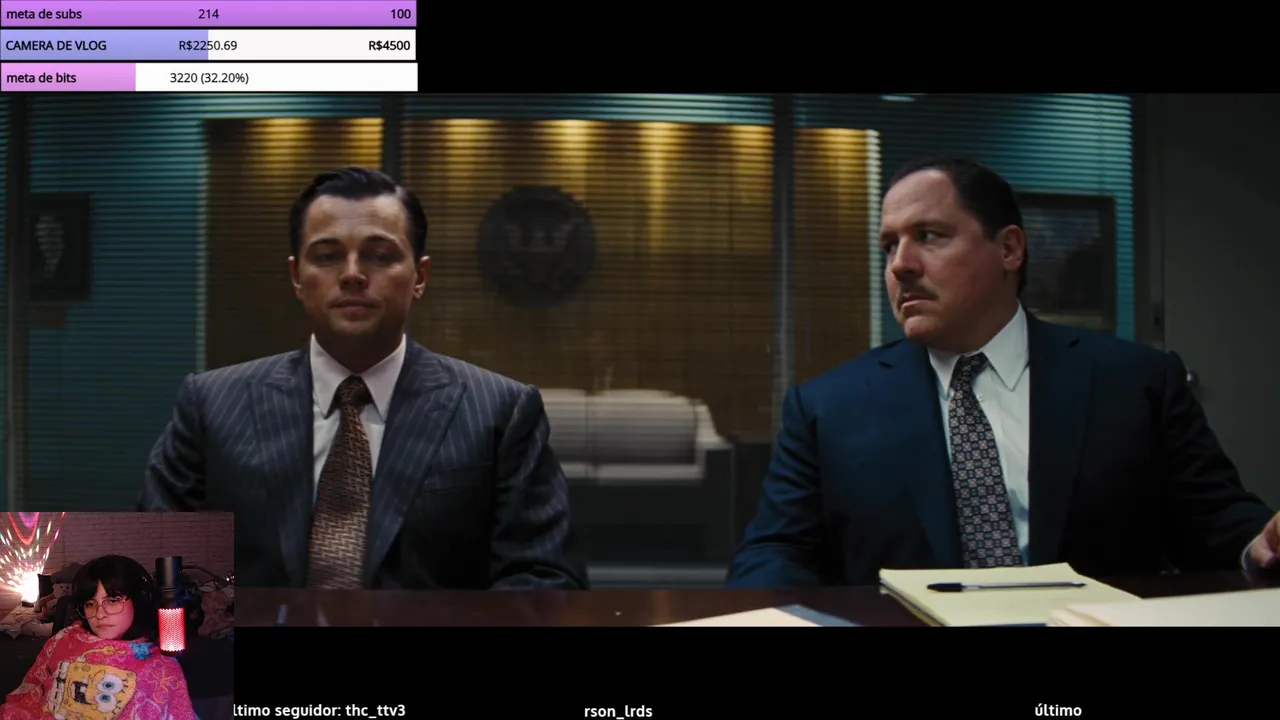This screenshot has height=720, width=1280.
Task: Click the sub count '214'
Action: [x=208, y=14]
